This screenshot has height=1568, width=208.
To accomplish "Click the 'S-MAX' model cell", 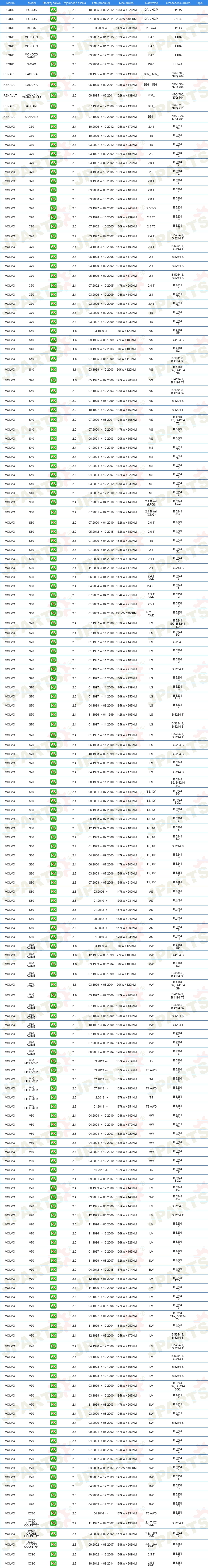I will click(32, 64).
